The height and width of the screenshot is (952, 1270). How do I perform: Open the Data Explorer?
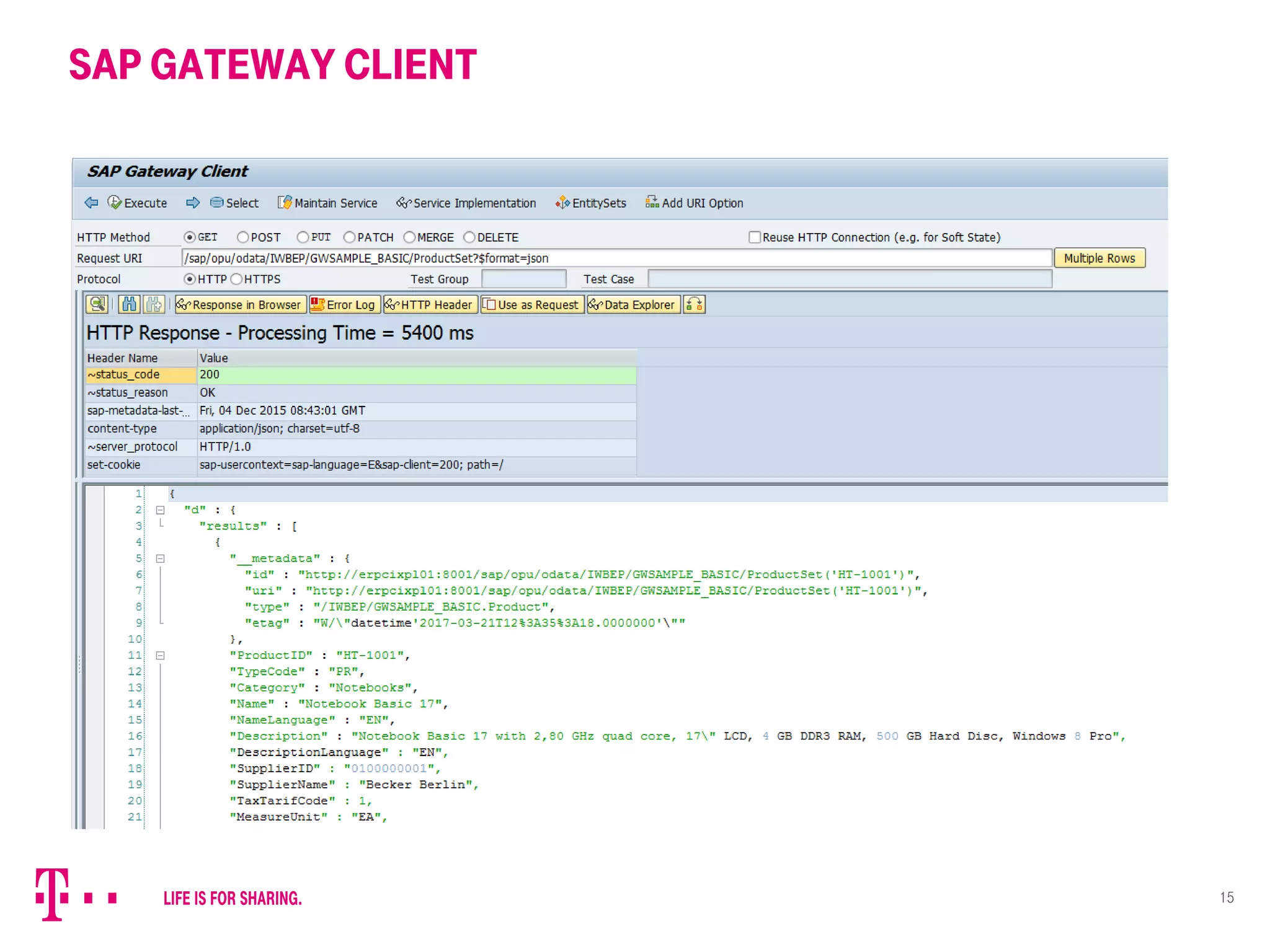click(x=633, y=304)
